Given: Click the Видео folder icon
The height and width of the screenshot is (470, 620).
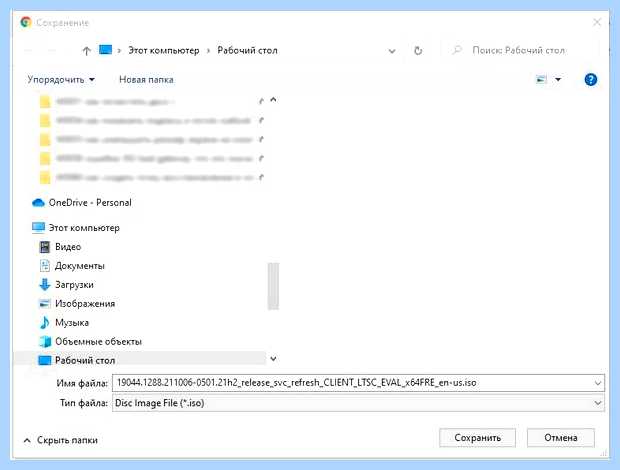Looking at the screenshot, I should 45,247.
